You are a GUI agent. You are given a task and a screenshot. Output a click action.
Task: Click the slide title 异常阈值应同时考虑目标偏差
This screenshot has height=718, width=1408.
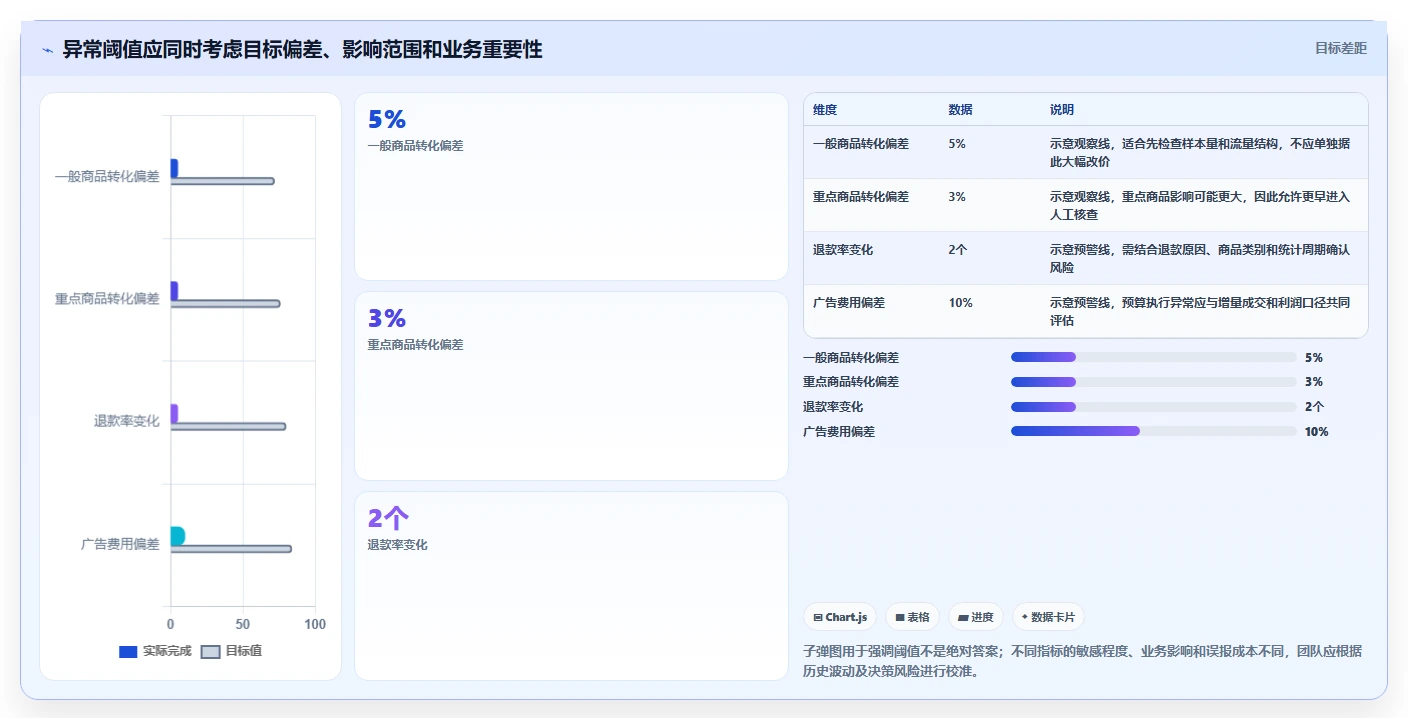pos(303,50)
